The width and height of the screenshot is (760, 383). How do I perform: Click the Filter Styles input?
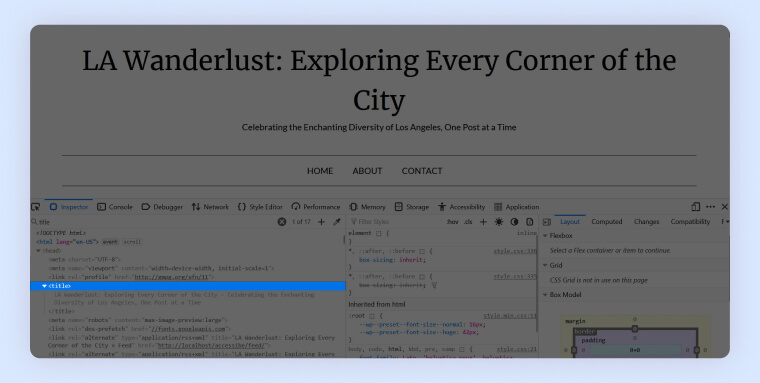click(396, 222)
